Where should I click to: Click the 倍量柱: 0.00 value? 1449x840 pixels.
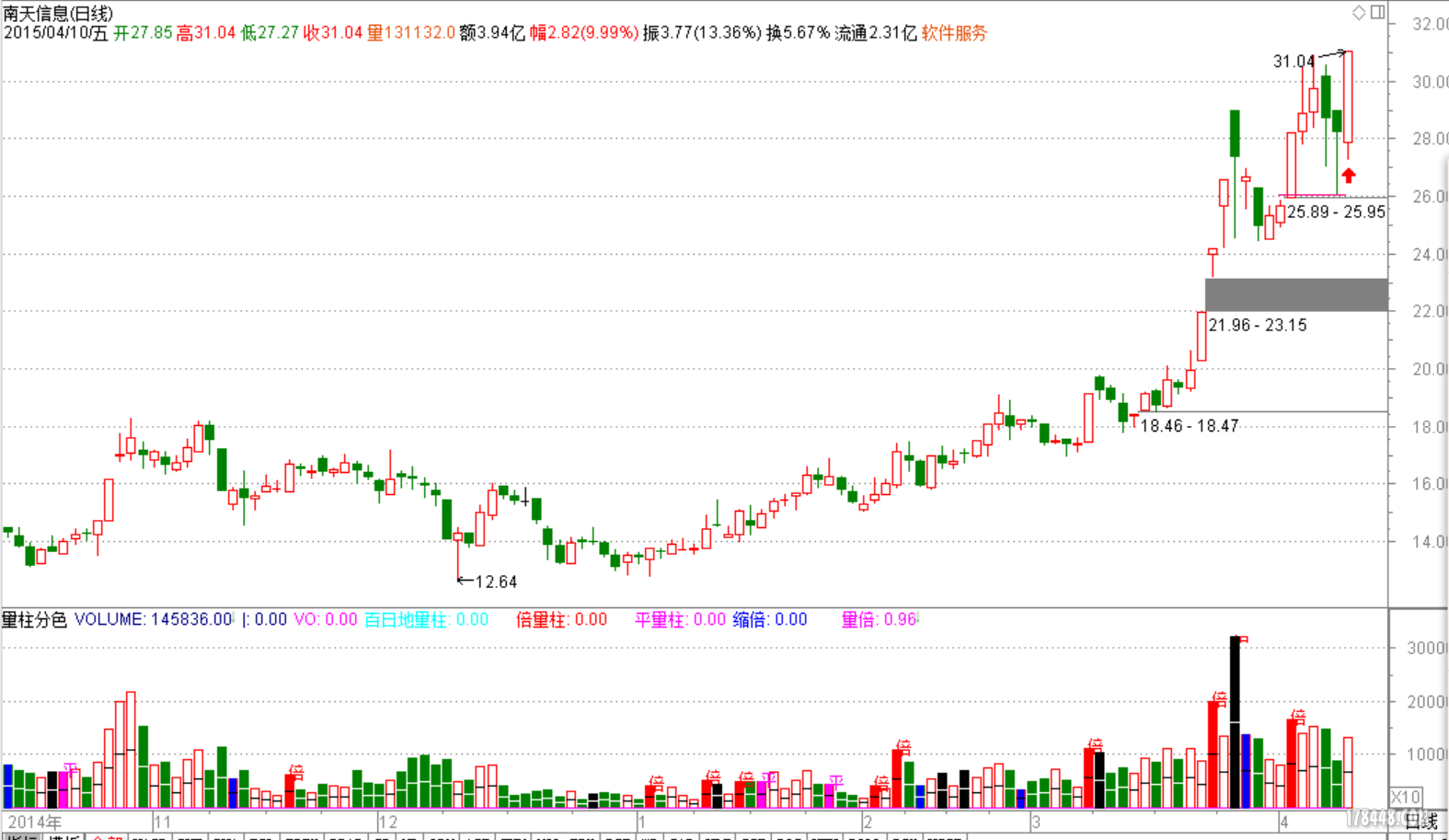(561, 619)
